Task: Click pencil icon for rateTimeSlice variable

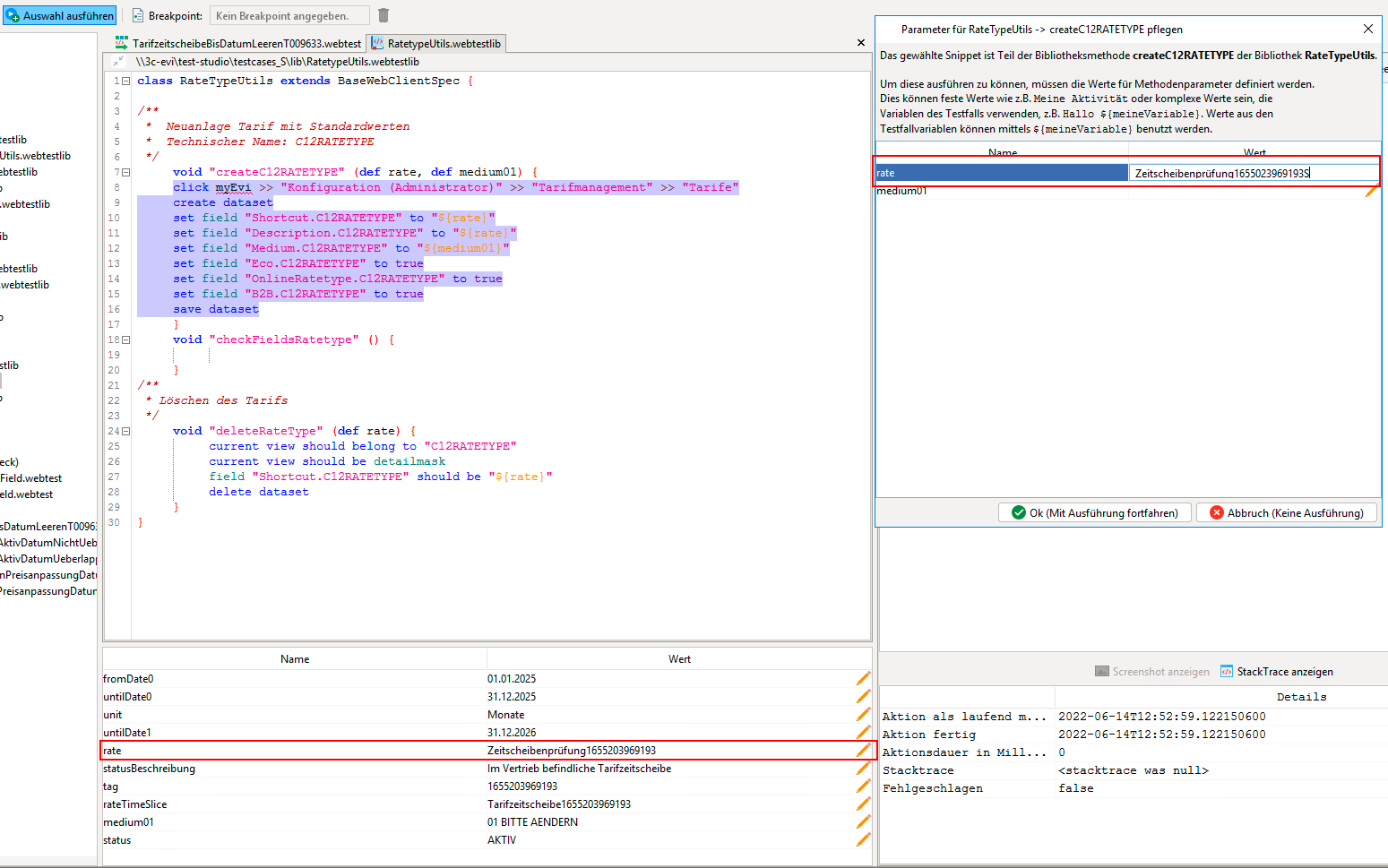Action: (863, 804)
